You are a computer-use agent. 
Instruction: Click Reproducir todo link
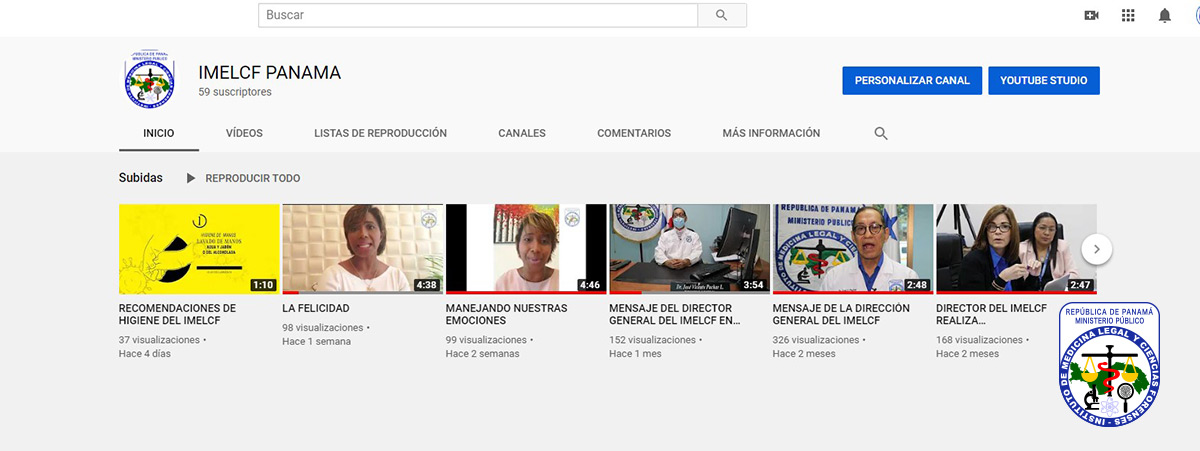pos(252,178)
